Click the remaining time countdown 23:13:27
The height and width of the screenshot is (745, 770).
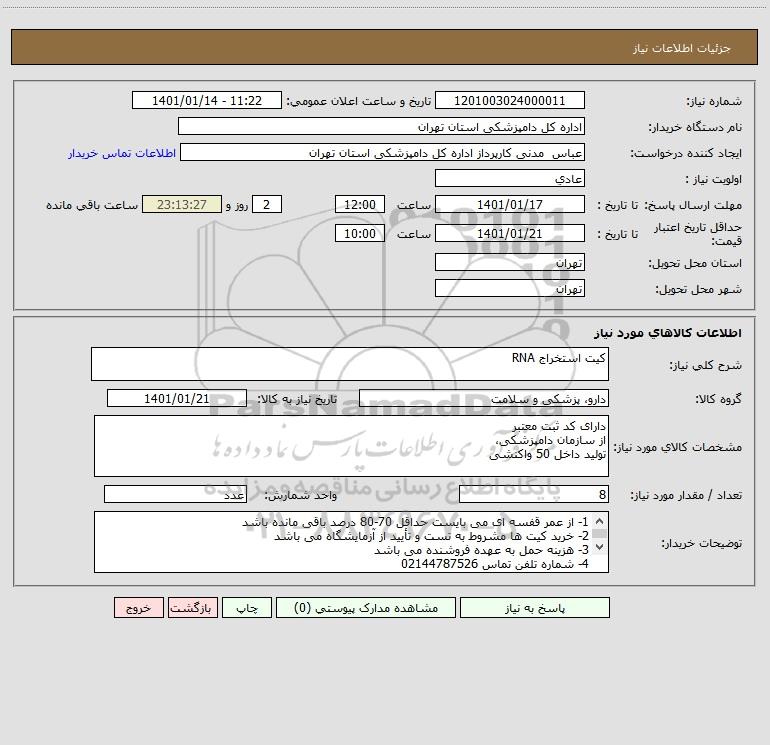click(182, 204)
